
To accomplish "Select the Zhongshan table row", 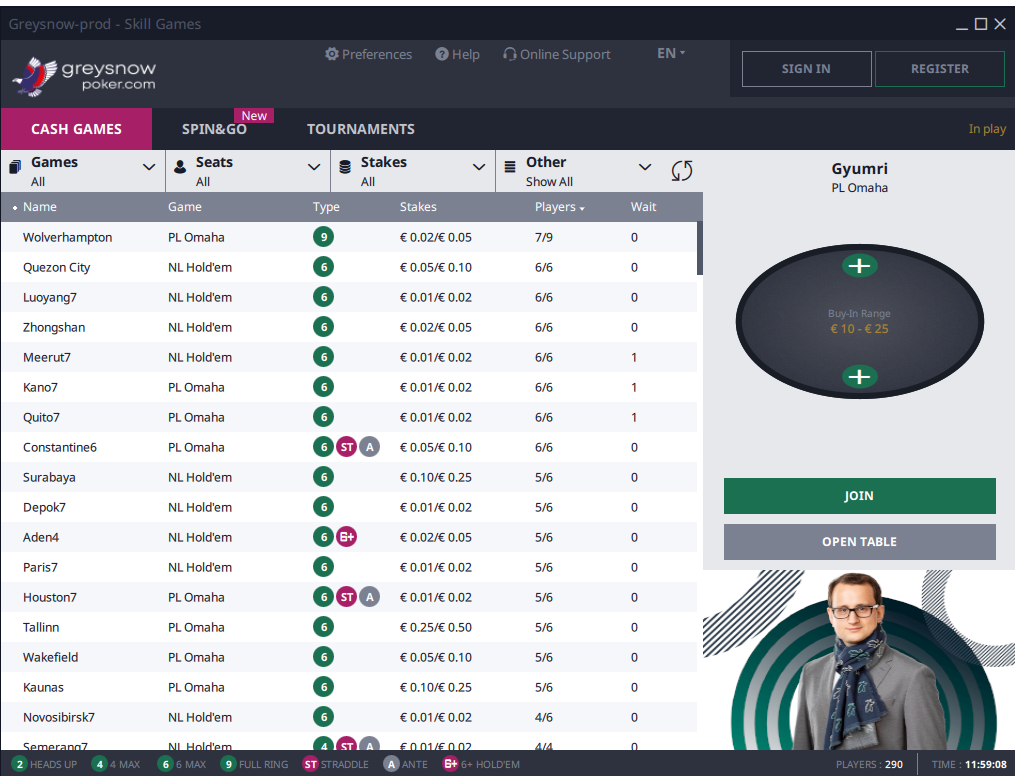I will pyautogui.click(x=349, y=327).
